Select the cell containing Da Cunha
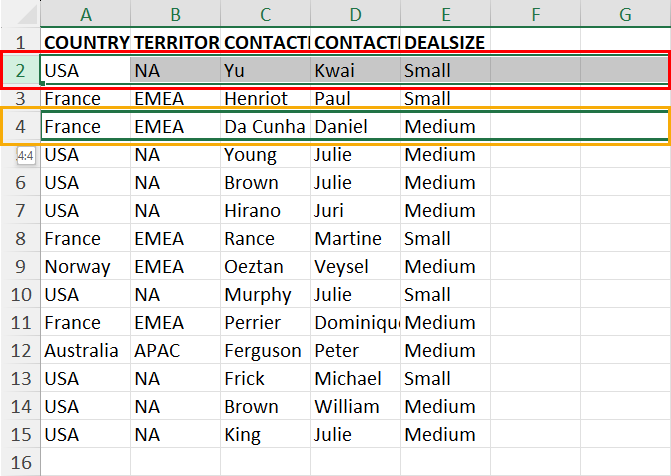 tap(265, 126)
